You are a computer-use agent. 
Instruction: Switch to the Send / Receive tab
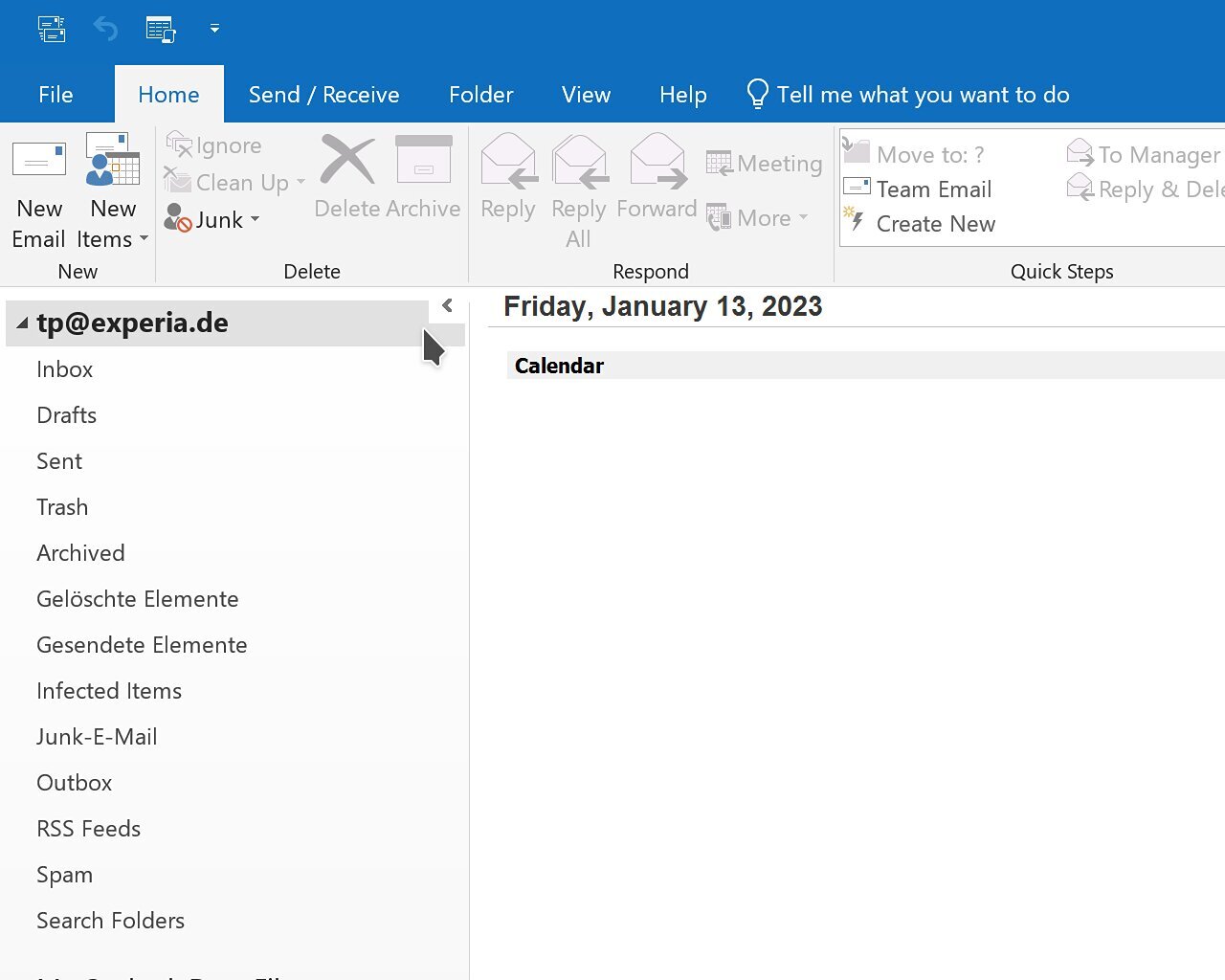coord(323,94)
